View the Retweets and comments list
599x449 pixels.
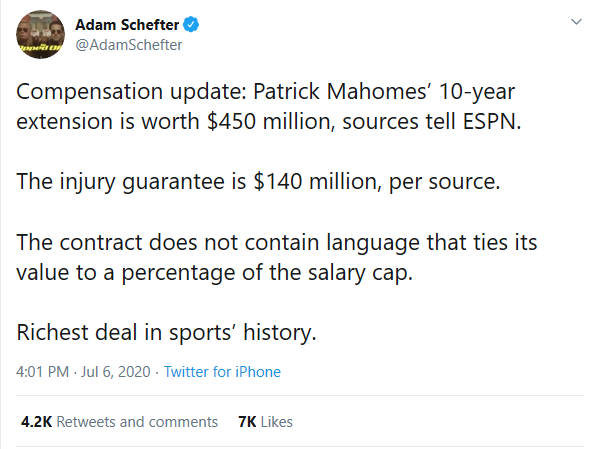click(x=119, y=422)
